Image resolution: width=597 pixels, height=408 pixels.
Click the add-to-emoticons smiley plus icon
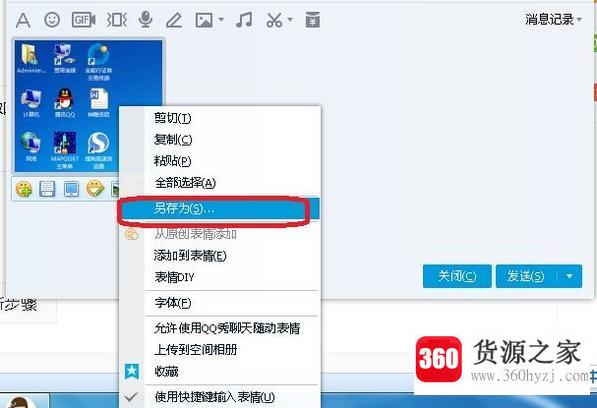click(24, 189)
